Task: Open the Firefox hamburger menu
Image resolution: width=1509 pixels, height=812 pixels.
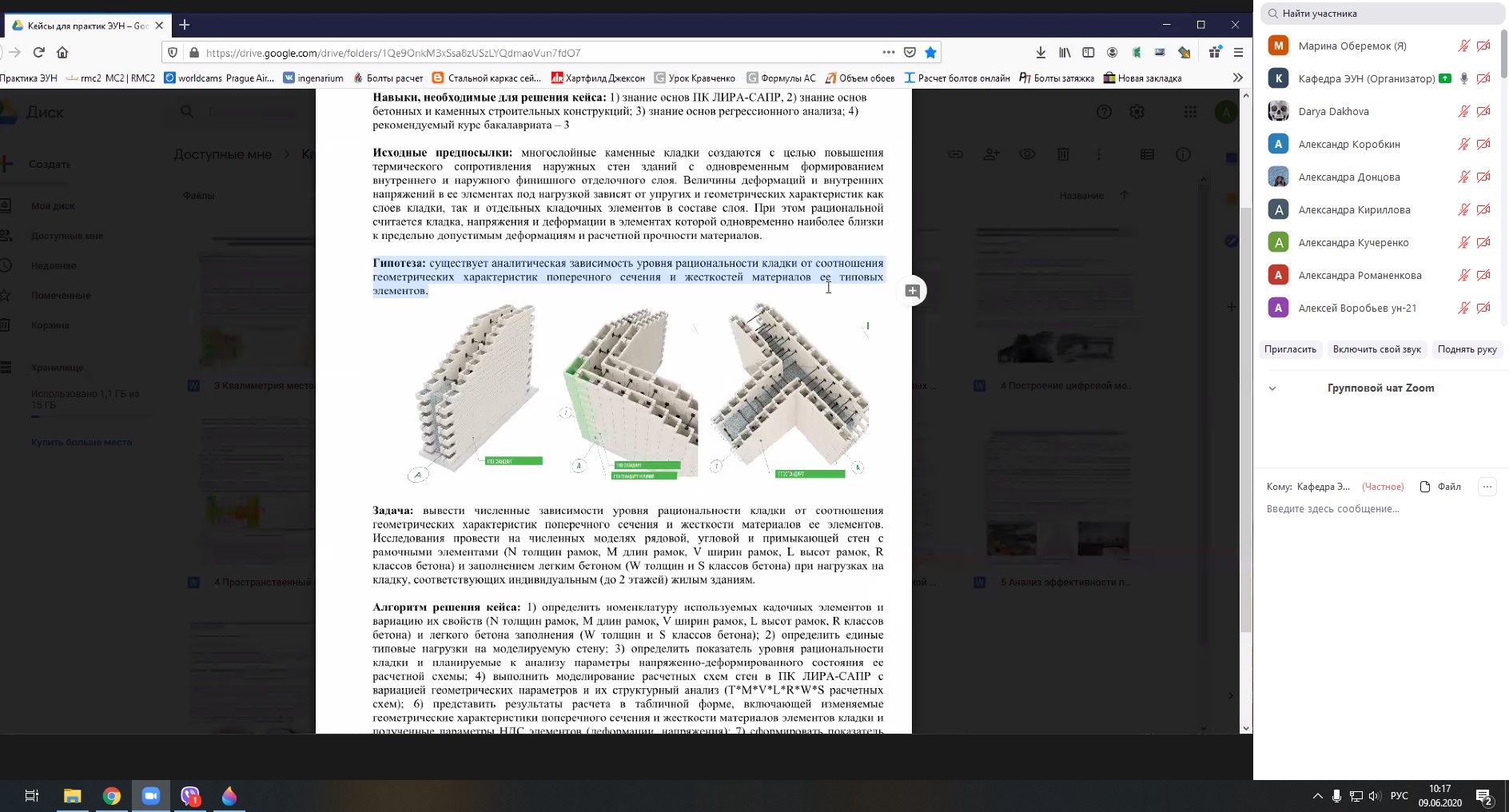Action: [x=1238, y=53]
